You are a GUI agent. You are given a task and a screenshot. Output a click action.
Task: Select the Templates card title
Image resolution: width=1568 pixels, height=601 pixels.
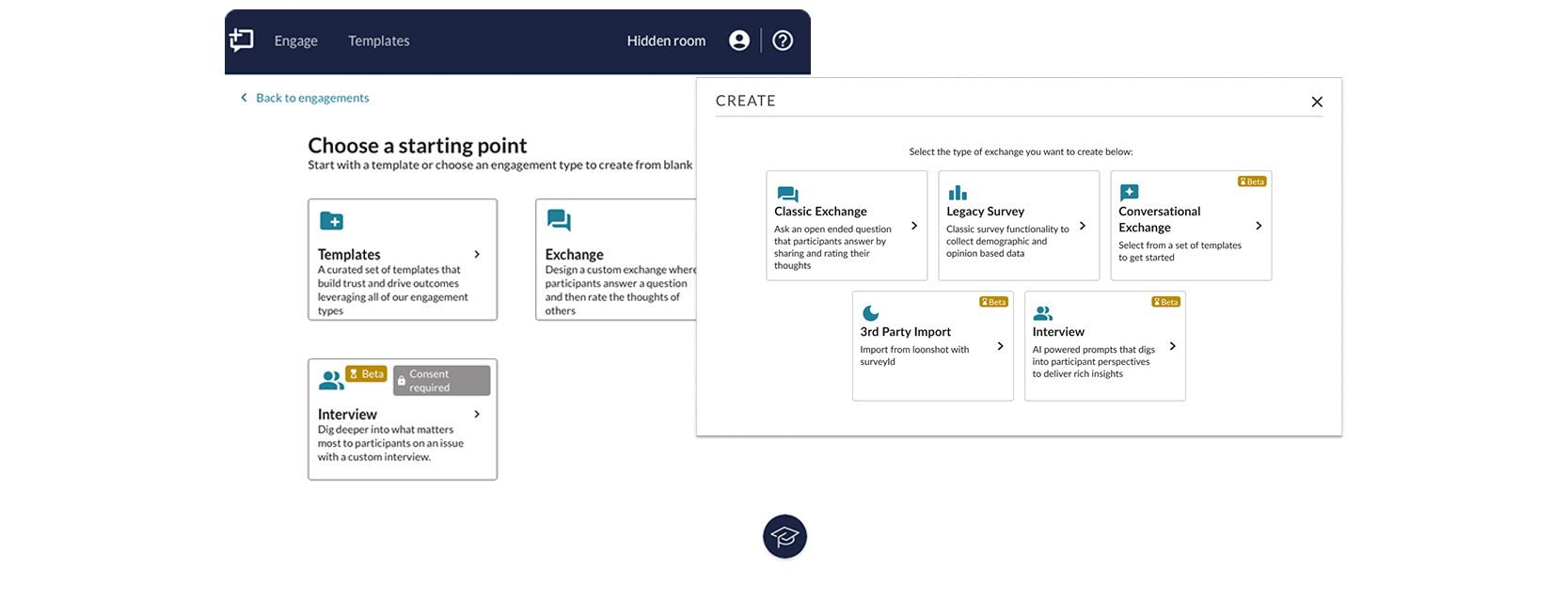click(x=349, y=255)
